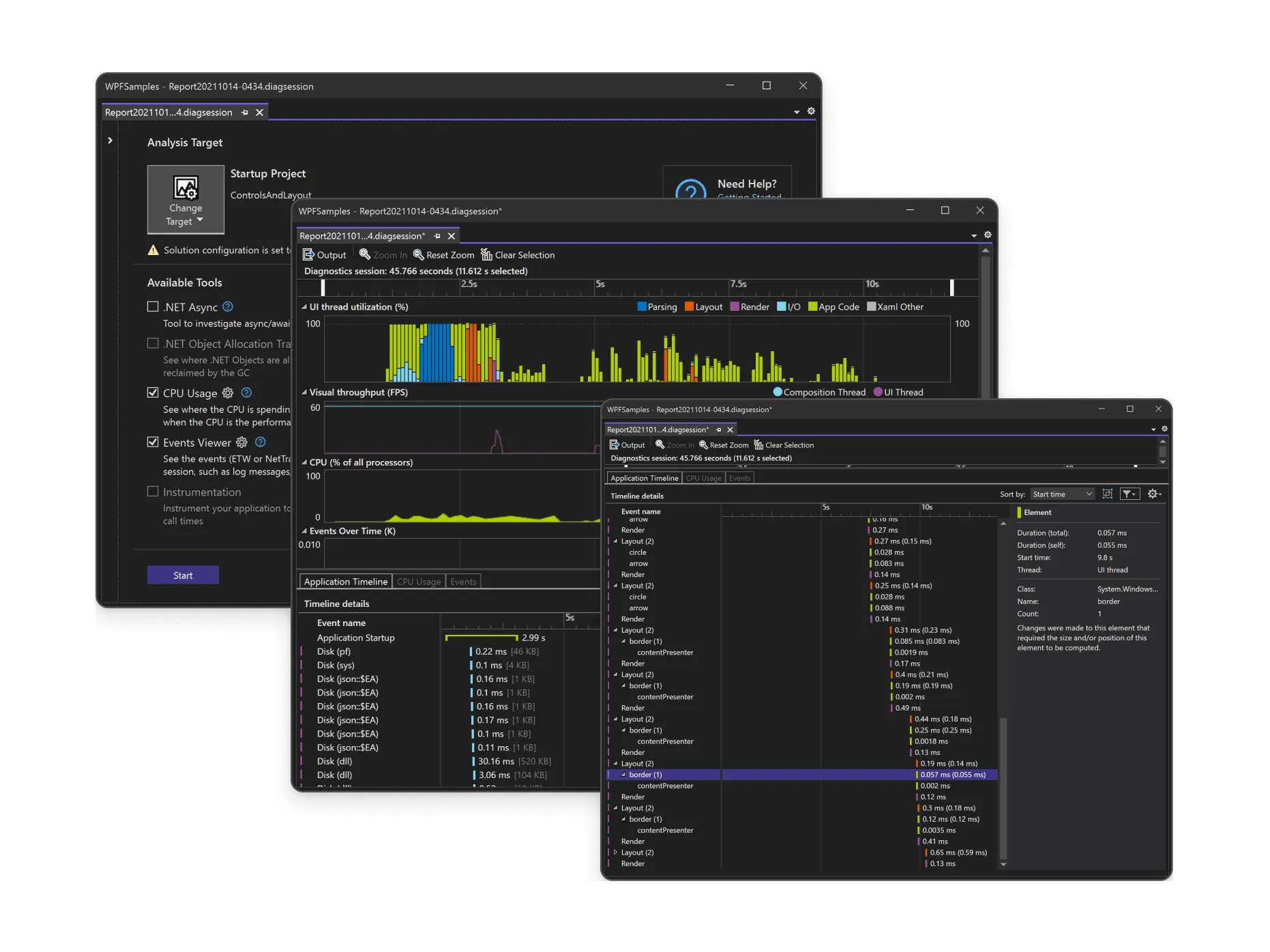Click the Parsing blue legend swatch
The image size is (1270, 952).
(x=642, y=307)
